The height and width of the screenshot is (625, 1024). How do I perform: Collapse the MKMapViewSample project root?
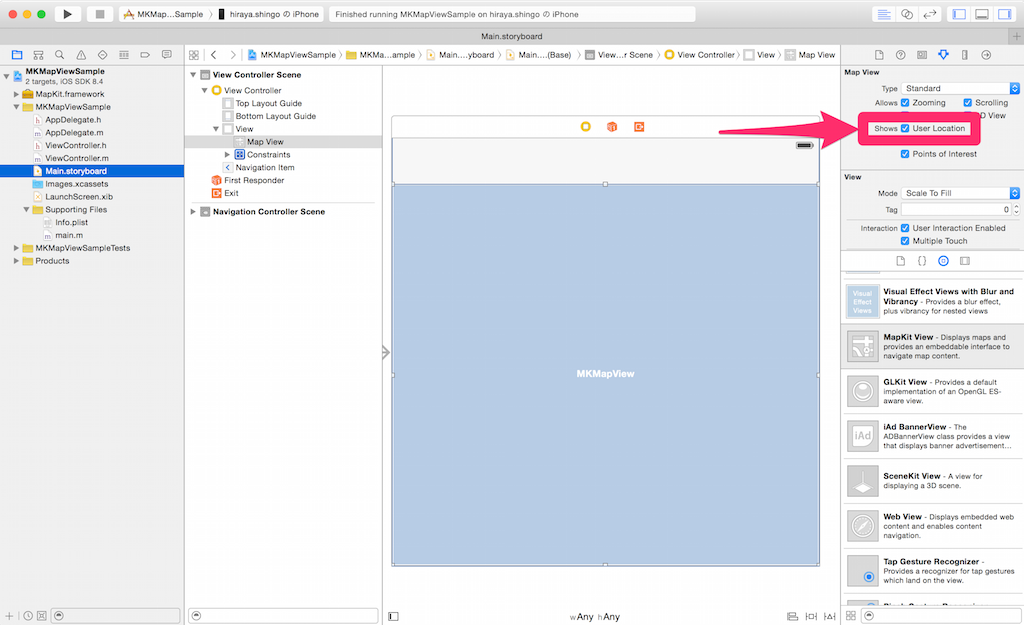coord(7,76)
